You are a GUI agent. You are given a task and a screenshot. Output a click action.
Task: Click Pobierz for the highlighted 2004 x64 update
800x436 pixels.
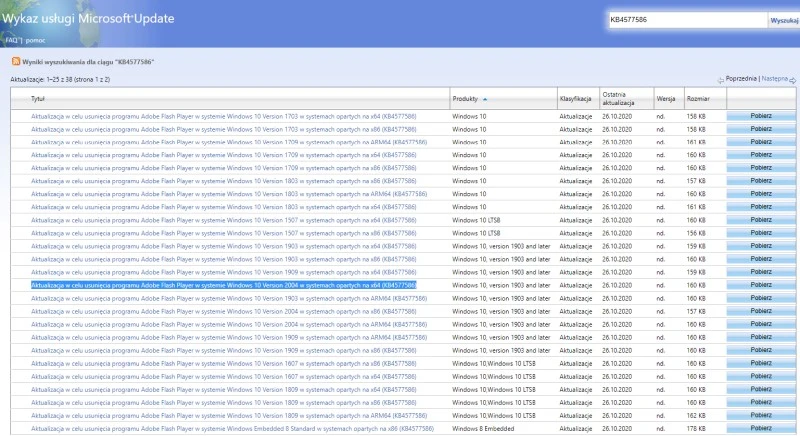click(760, 285)
